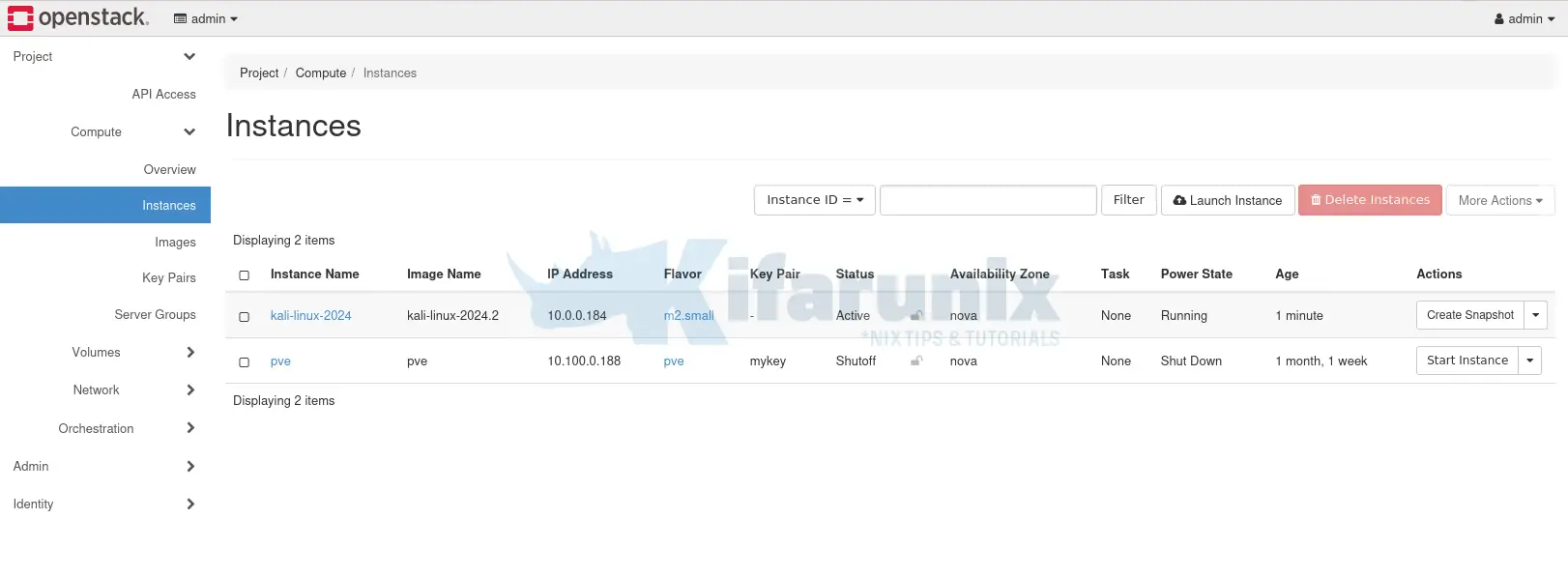Image resolution: width=1568 pixels, height=577 pixels.
Task: Expand the Network section chevron
Action: (x=190, y=390)
